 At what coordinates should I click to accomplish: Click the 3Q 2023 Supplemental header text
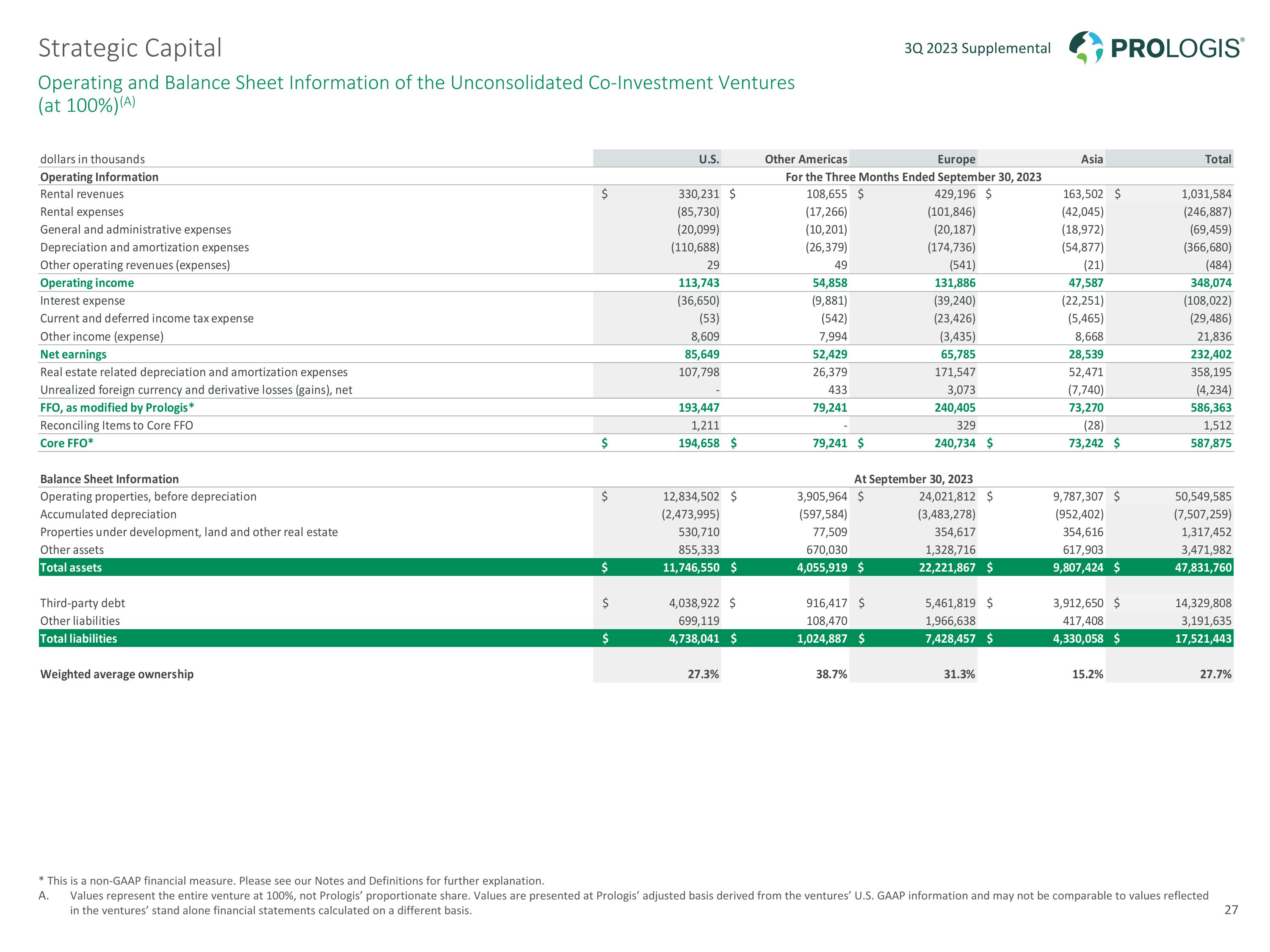click(x=977, y=48)
